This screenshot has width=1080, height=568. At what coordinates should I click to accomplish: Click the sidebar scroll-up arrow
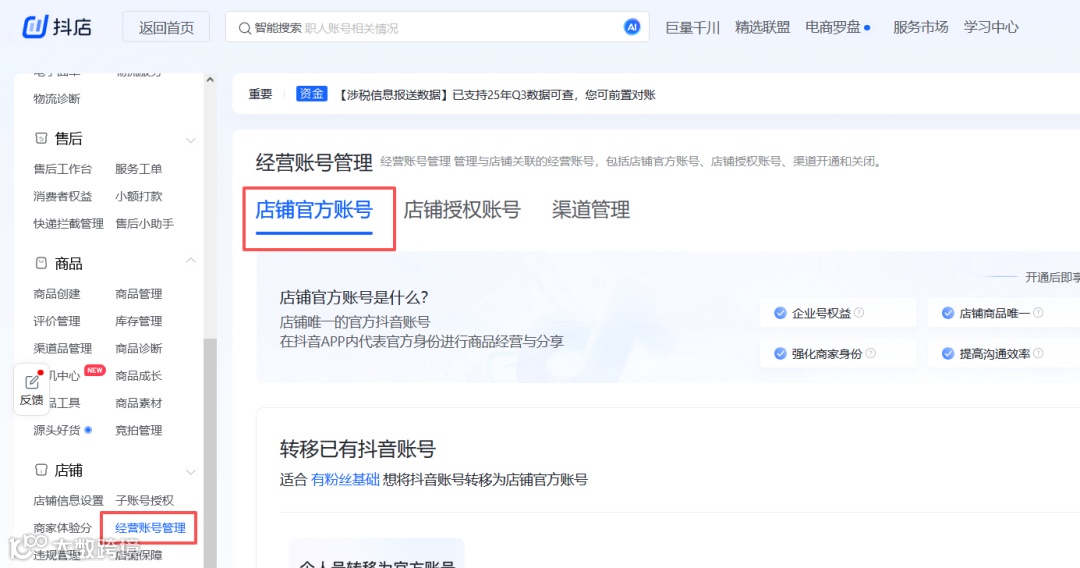pyautogui.click(x=210, y=80)
